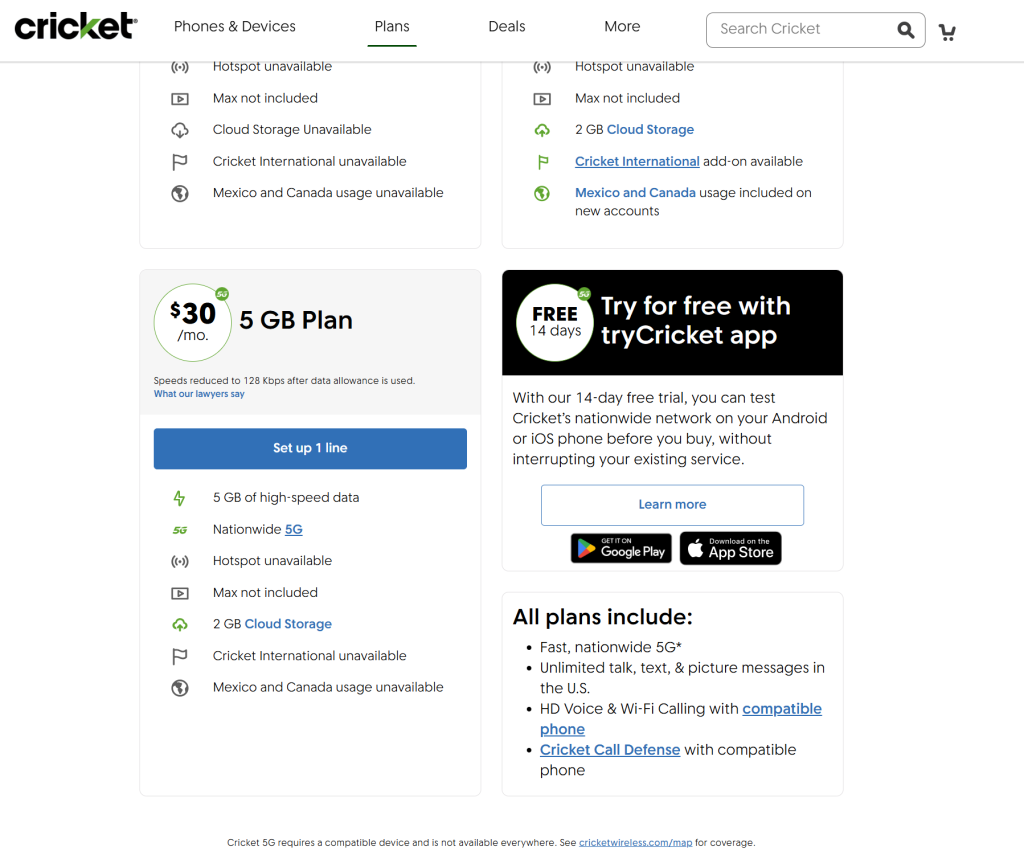Click the Set up 1 line button
The width and height of the screenshot is (1024, 851).
(310, 449)
